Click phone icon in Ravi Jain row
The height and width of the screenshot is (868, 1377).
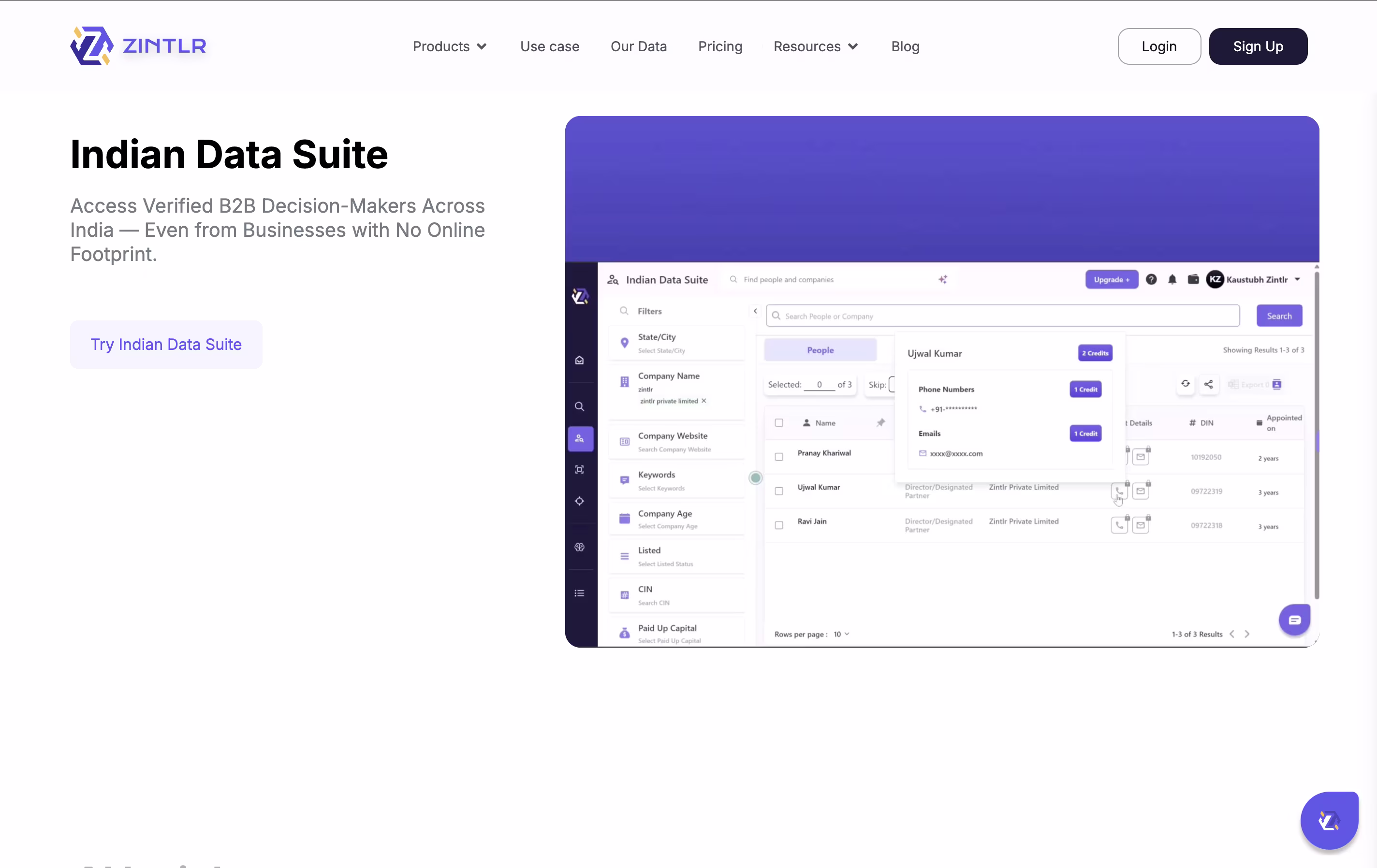click(x=1119, y=525)
